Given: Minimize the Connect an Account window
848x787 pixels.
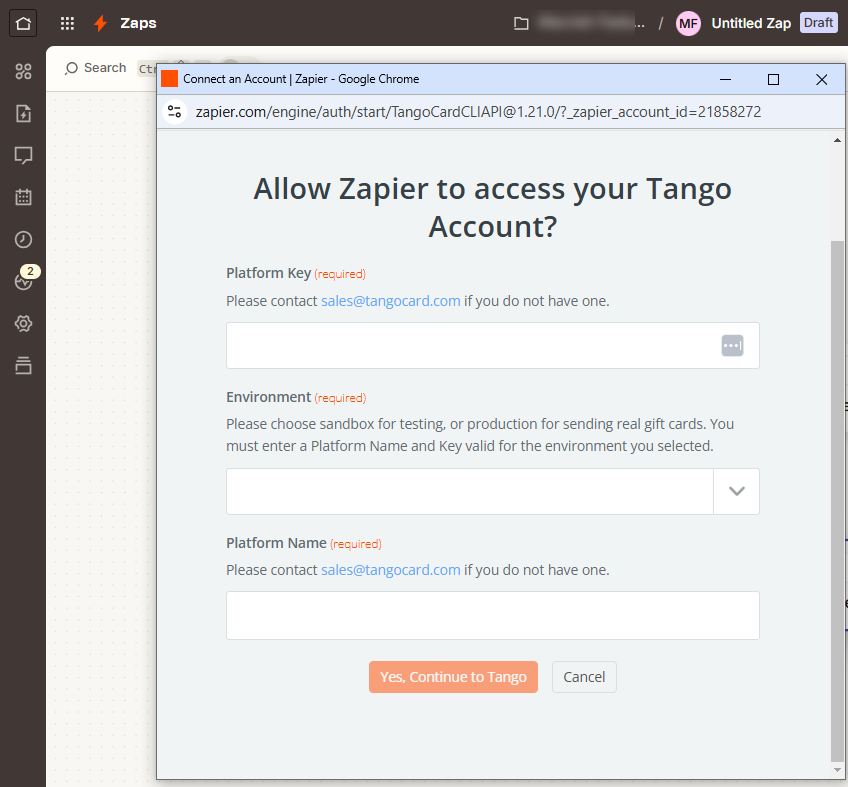Looking at the screenshot, I should tap(725, 80).
